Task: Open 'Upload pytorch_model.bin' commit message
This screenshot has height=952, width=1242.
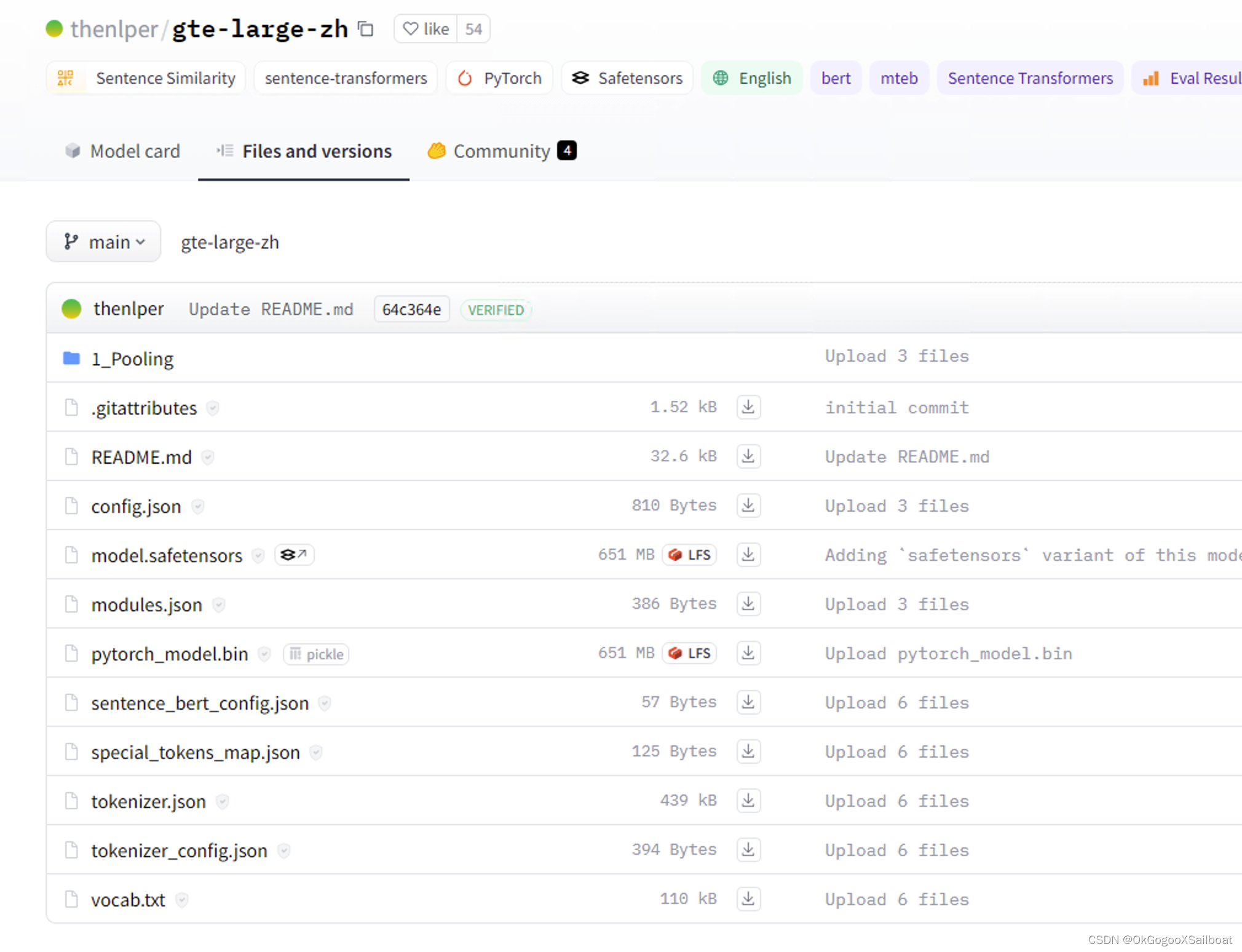Action: pyautogui.click(x=949, y=654)
